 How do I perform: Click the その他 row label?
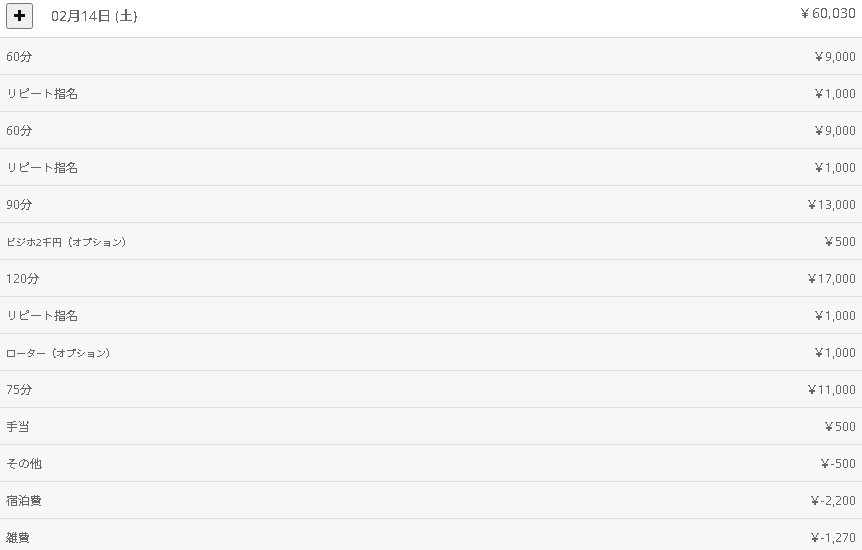(24, 464)
